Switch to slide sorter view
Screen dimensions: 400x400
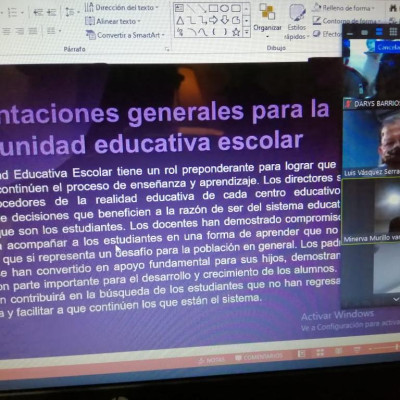320,352
